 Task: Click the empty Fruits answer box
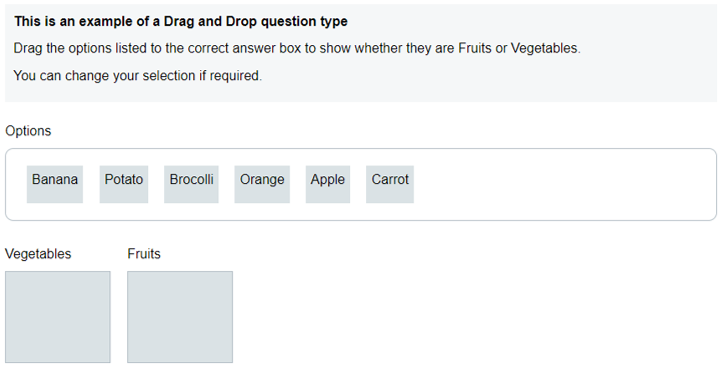pos(180,317)
